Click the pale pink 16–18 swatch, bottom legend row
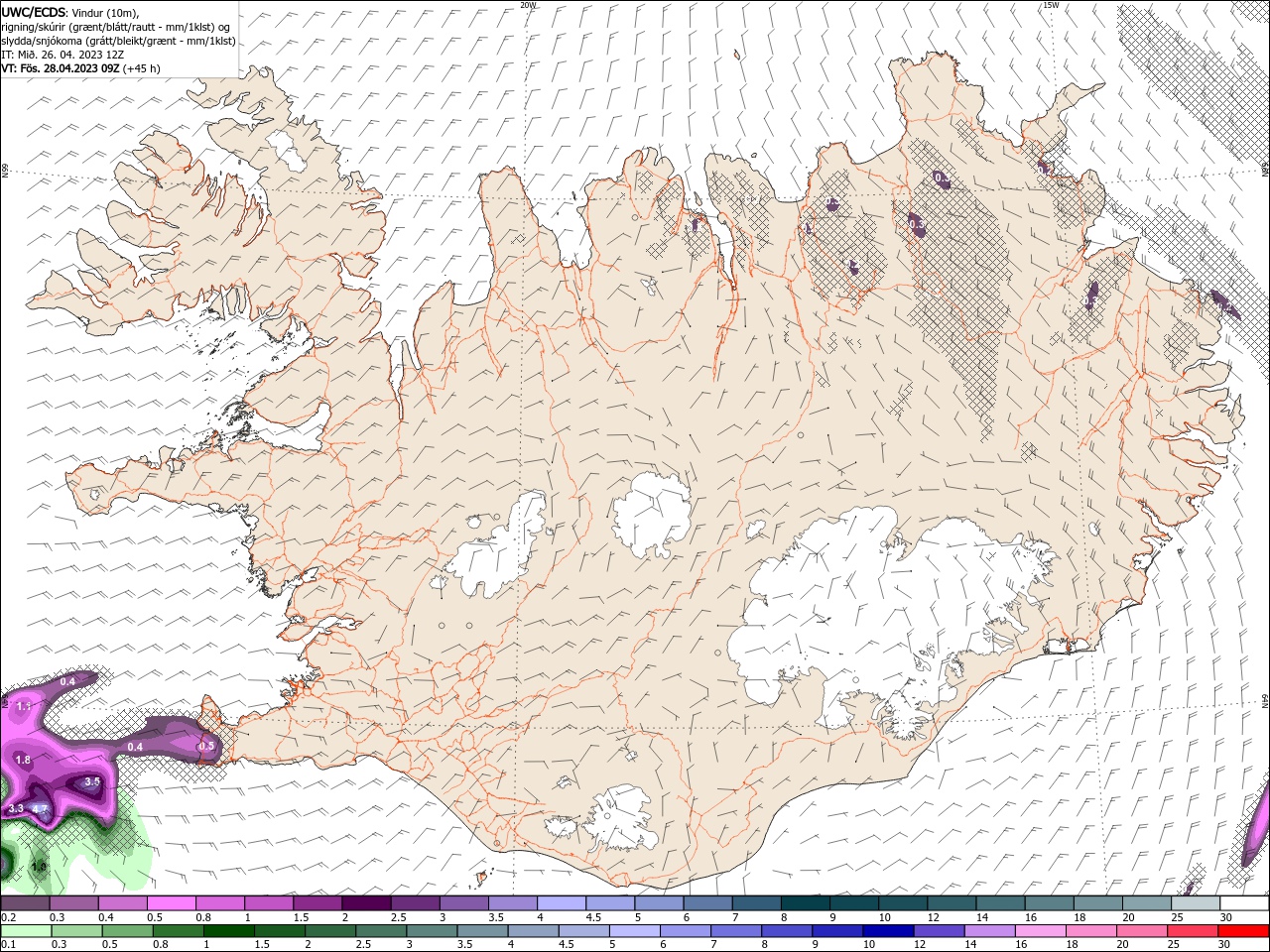 click(1041, 931)
